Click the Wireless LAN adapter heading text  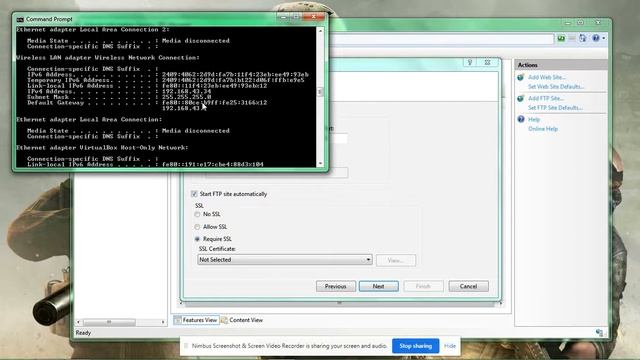(108, 58)
